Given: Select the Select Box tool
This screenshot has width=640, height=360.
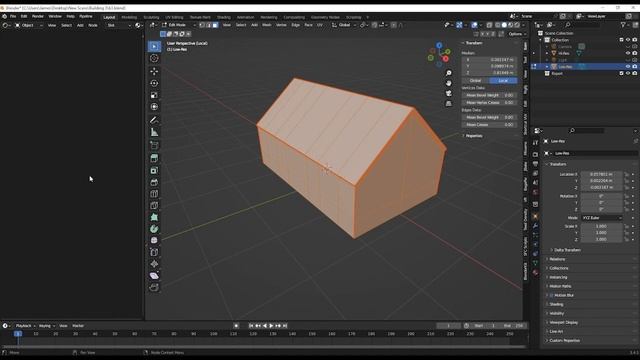Looking at the screenshot, I should pos(154,47).
